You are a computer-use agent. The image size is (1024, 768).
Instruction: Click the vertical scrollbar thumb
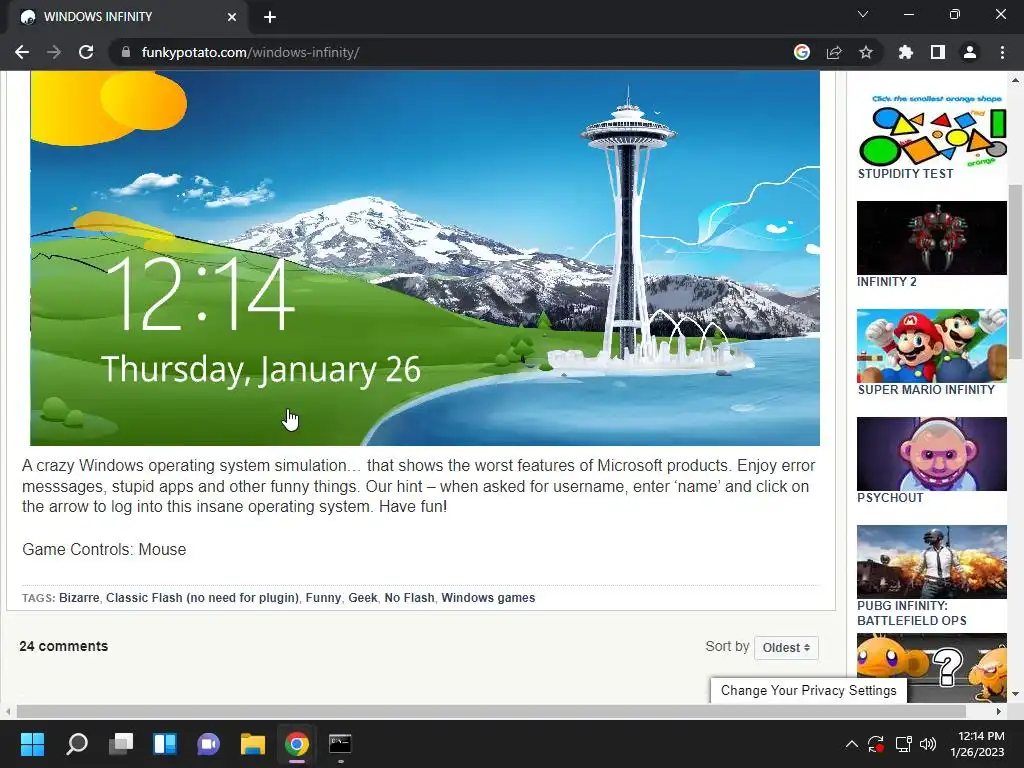tap(1016, 271)
